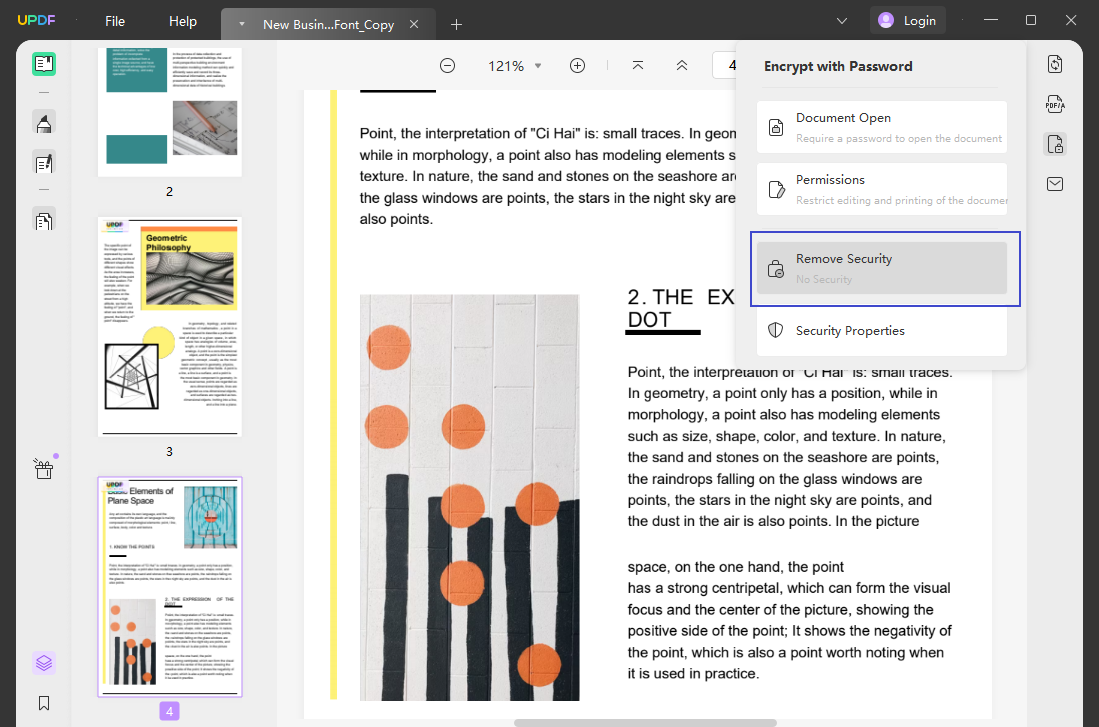
Task: Open the File menu
Action: pos(114,20)
